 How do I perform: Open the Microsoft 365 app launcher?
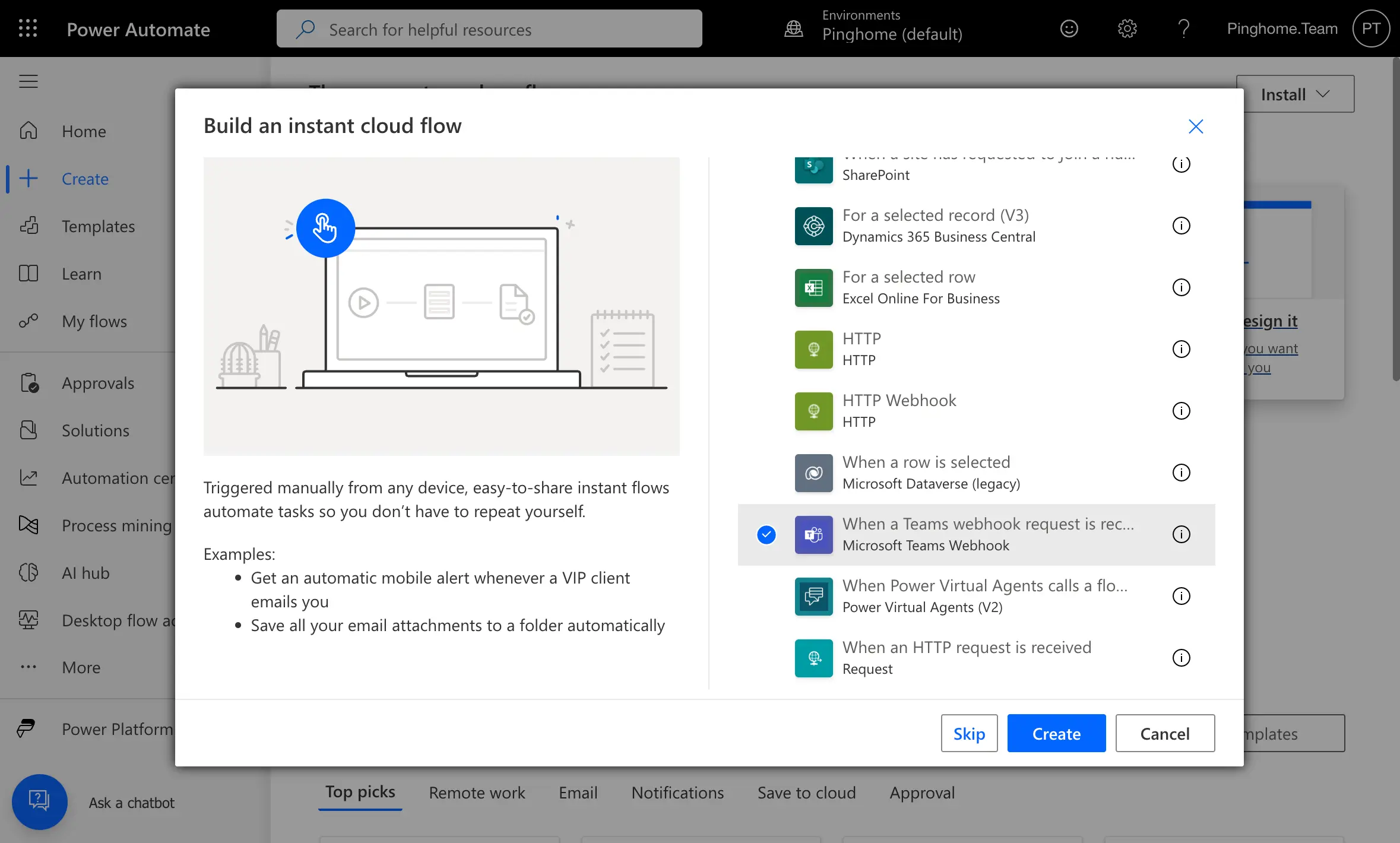click(27, 28)
